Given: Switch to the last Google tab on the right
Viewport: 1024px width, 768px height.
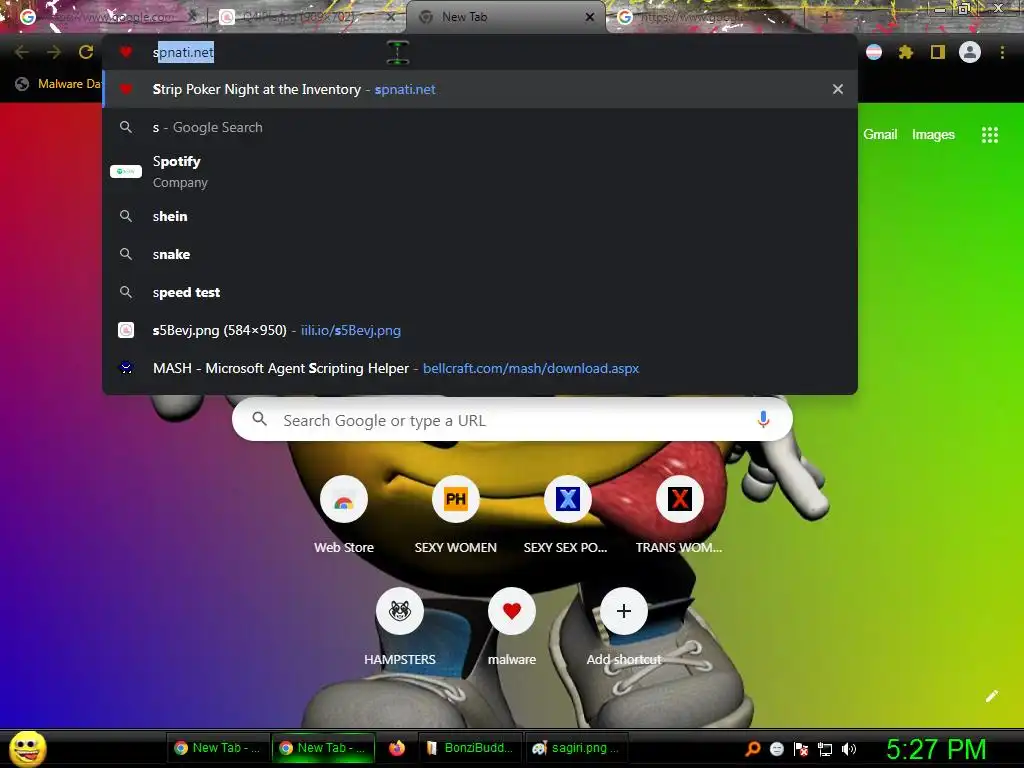Looking at the screenshot, I should pyautogui.click(x=705, y=17).
